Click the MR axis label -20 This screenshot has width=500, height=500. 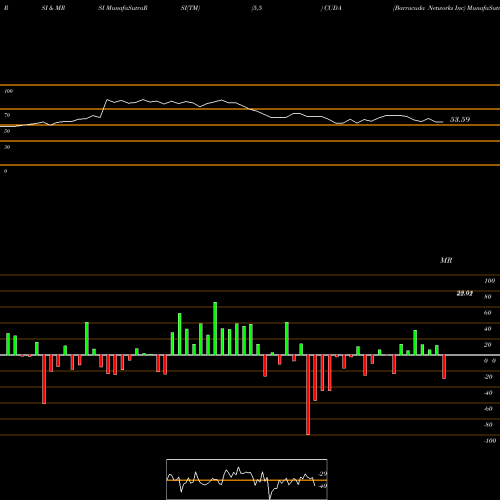click(x=488, y=377)
